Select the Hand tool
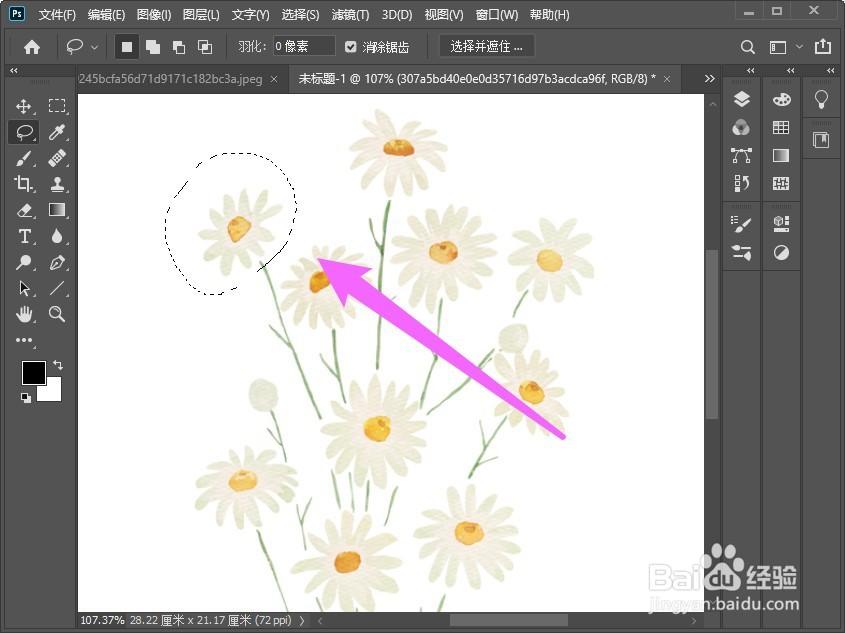The width and height of the screenshot is (845, 633). click(24, 314)
